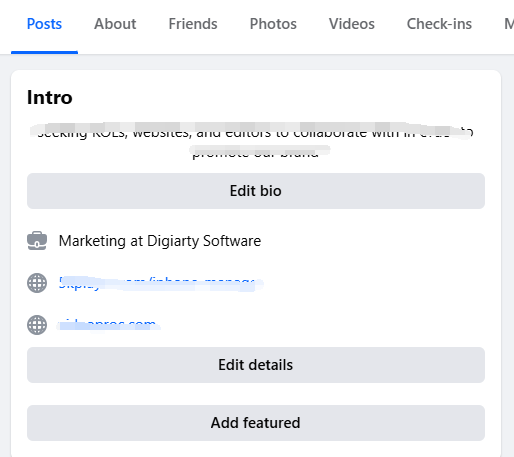514x457 pixels.
Task: Click the Edit bio button
Action: tap(256, 191)
